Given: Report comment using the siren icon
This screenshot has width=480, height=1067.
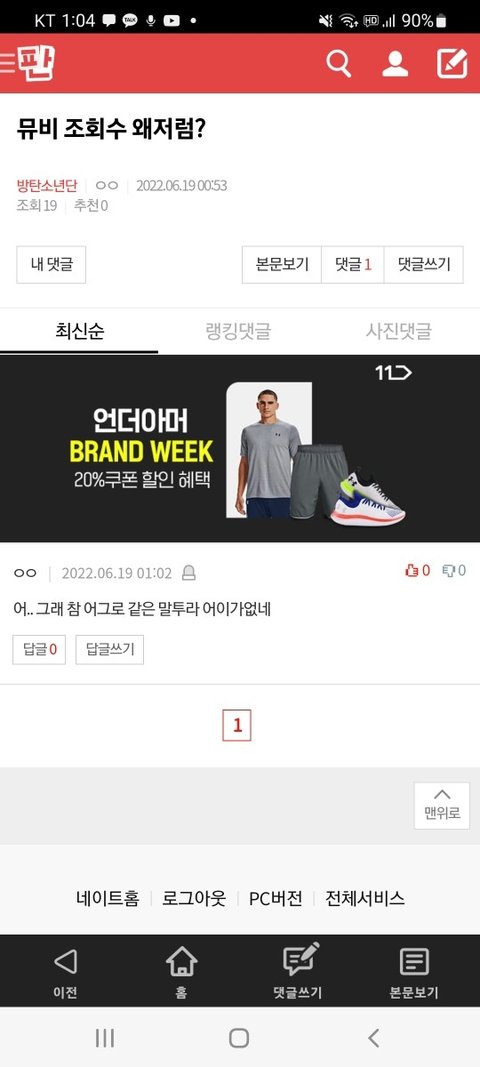Looking at the screenshot, I should pos(189,573).
